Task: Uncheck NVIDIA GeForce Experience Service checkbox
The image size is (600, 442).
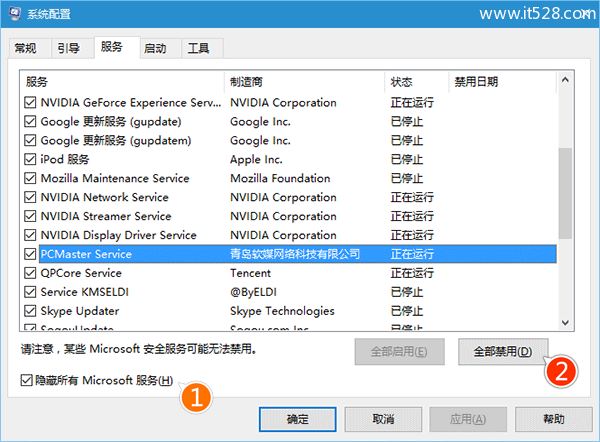Action: pos(30,103)
